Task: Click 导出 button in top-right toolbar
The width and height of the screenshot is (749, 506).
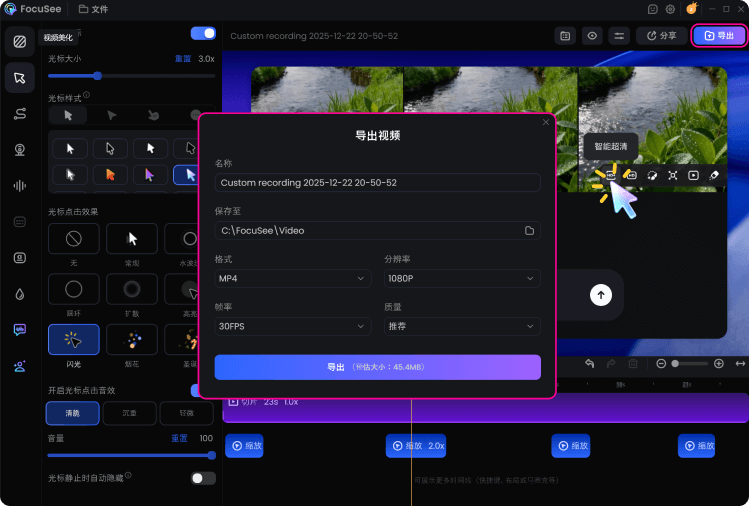Action: point(719,36)
